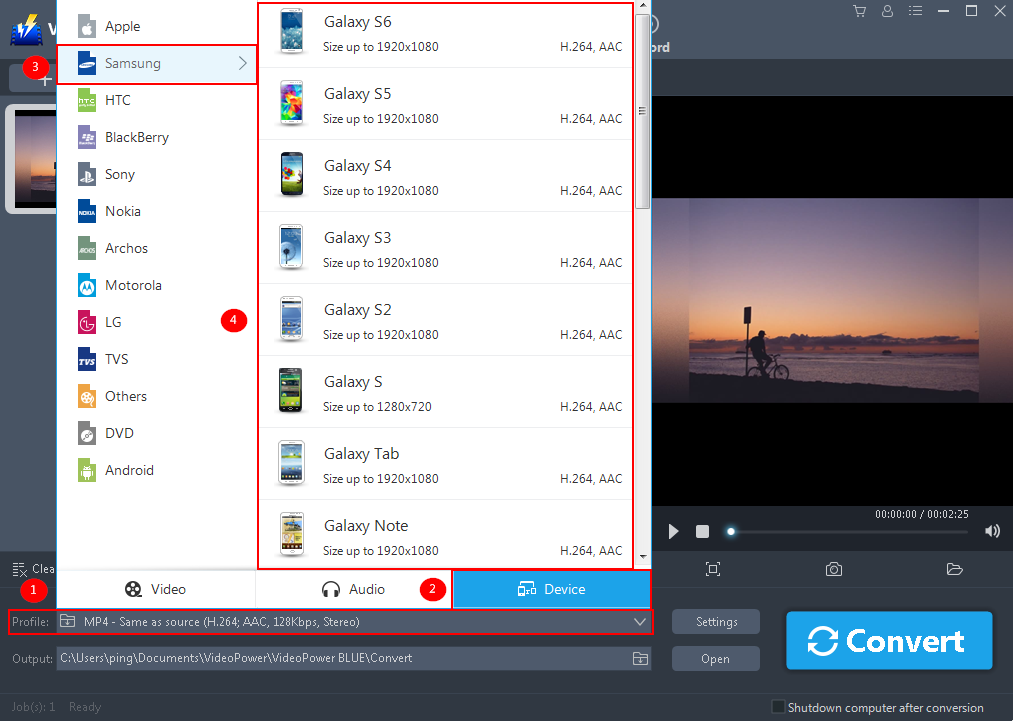
Task: Choose the Galaxy Note profile
Action: coord(446,535)
